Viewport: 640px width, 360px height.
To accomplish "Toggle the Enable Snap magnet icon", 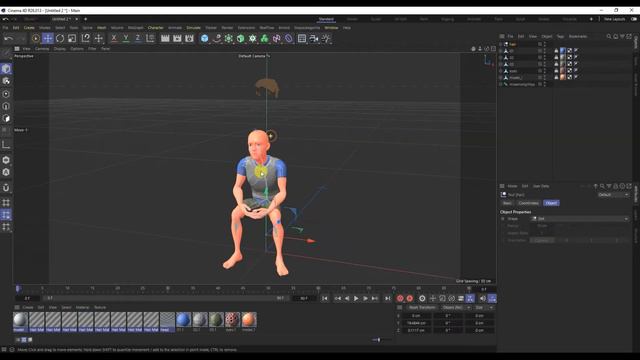I will pyautogui.click(x=6, y=187).
